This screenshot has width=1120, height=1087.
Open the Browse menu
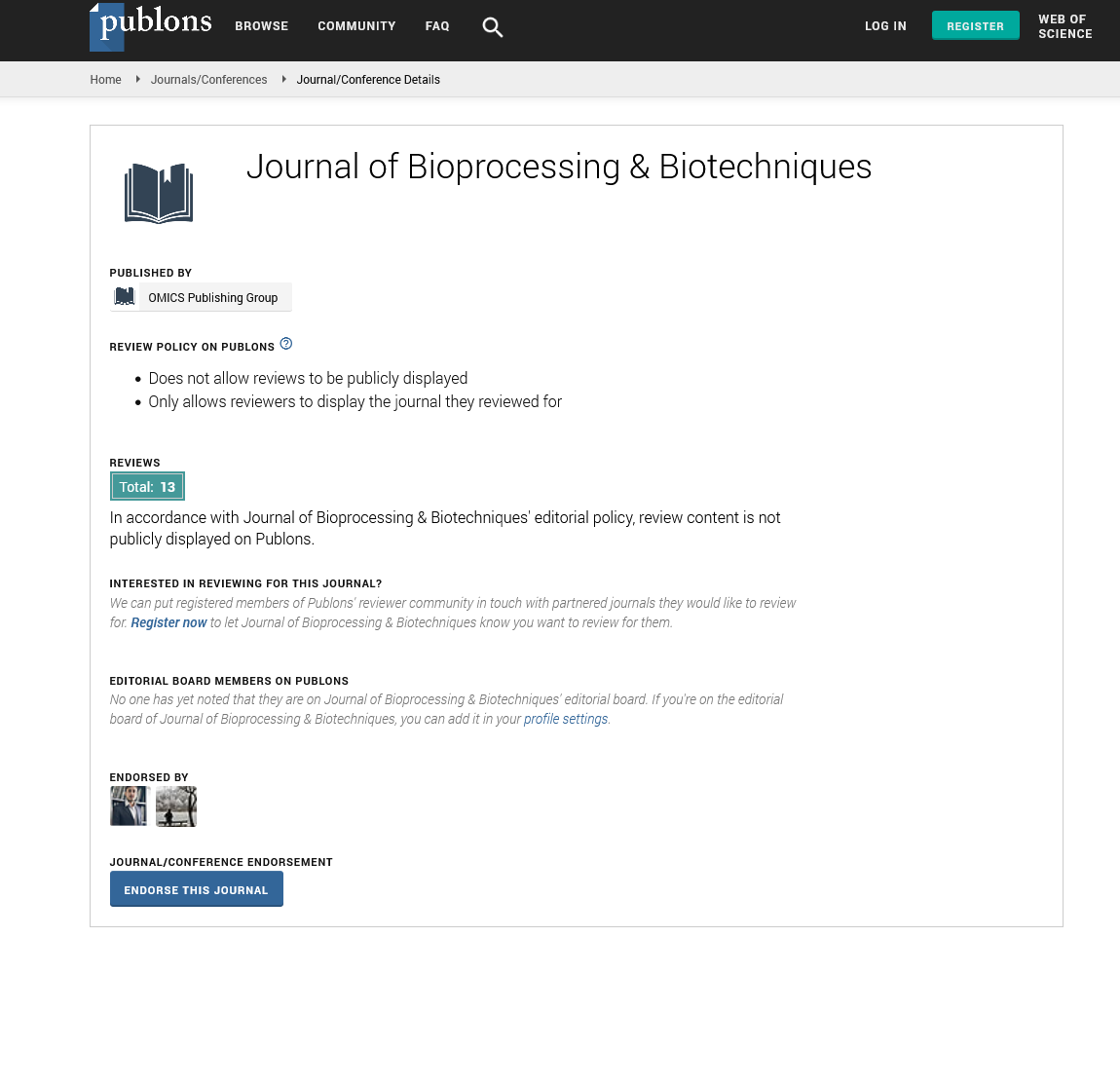261,26
